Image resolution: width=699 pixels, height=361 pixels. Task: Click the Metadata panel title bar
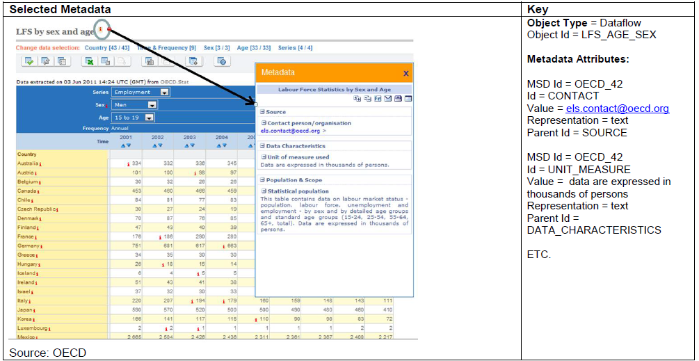[x=334, y=73]
